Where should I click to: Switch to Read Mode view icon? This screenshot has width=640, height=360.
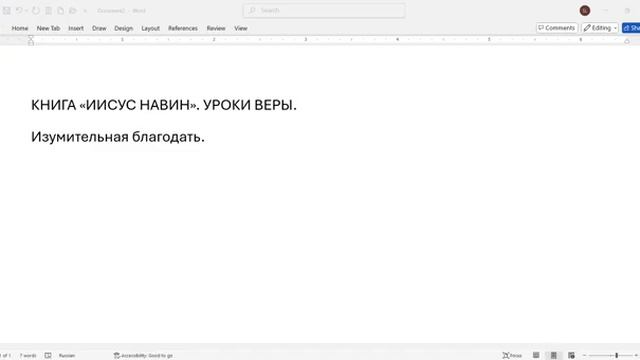point(536,356)
